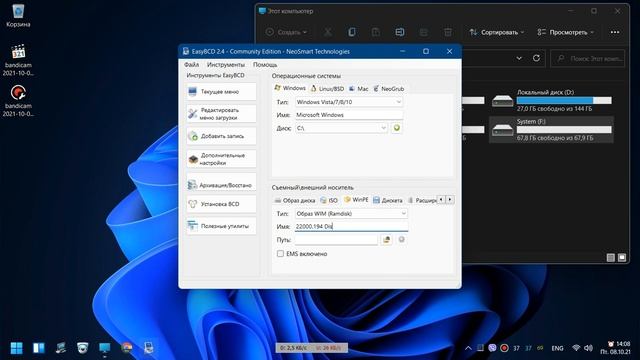Select the first bandicam video file with the clapperboard icon
This screenshot has height=360, width=640.
(18, 60)
